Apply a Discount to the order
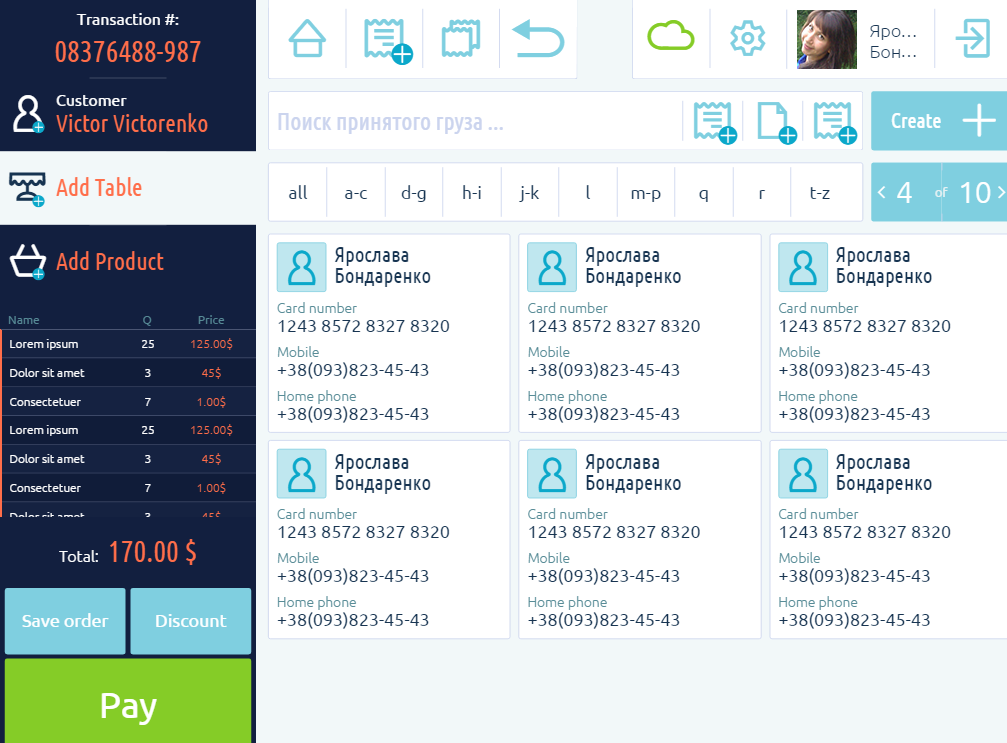Screen dimensions: 1007x743 pos(190,621)
